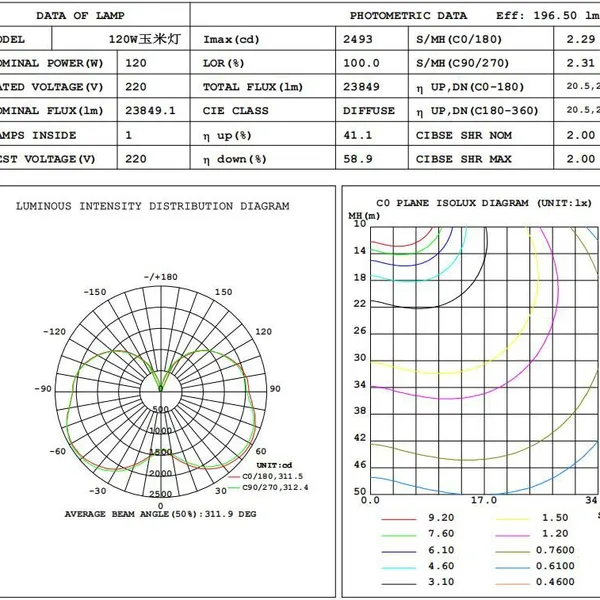The width and height of the screenshot is (600, 600).
Task: Click the isolux legend value 9.20
Action: click(x=441, y=518)
